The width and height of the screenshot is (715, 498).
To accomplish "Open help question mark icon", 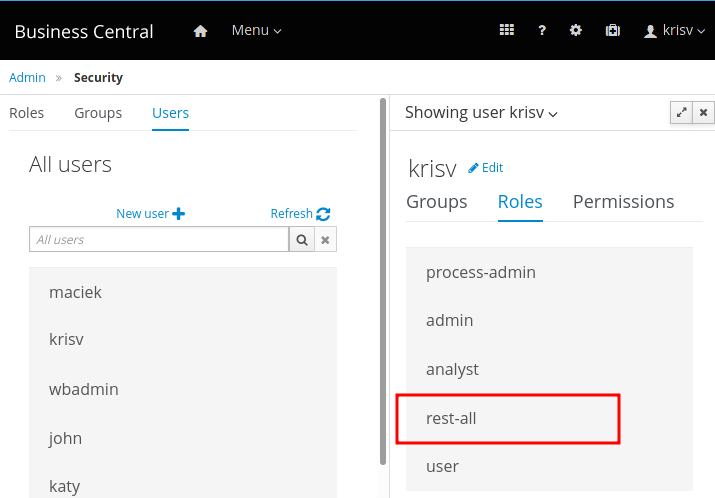I will [x=542, y=31].
